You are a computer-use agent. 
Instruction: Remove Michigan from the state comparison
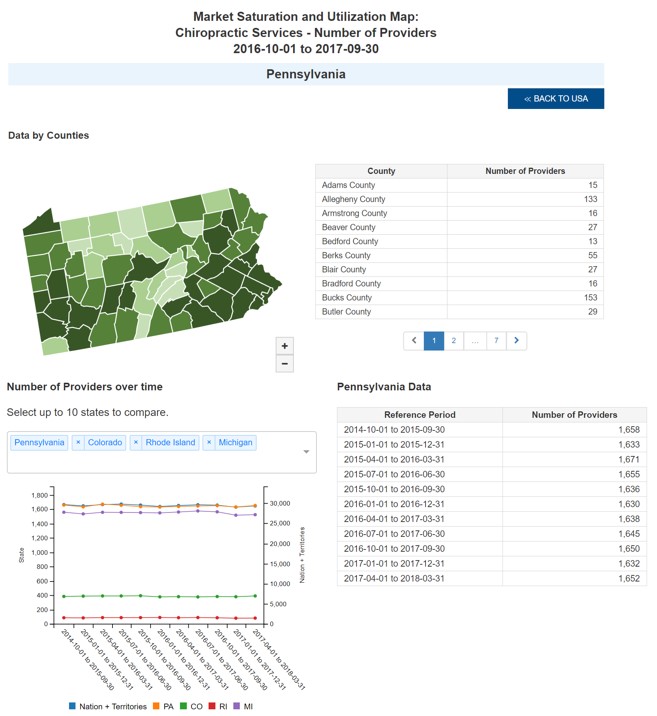[209, 442]
